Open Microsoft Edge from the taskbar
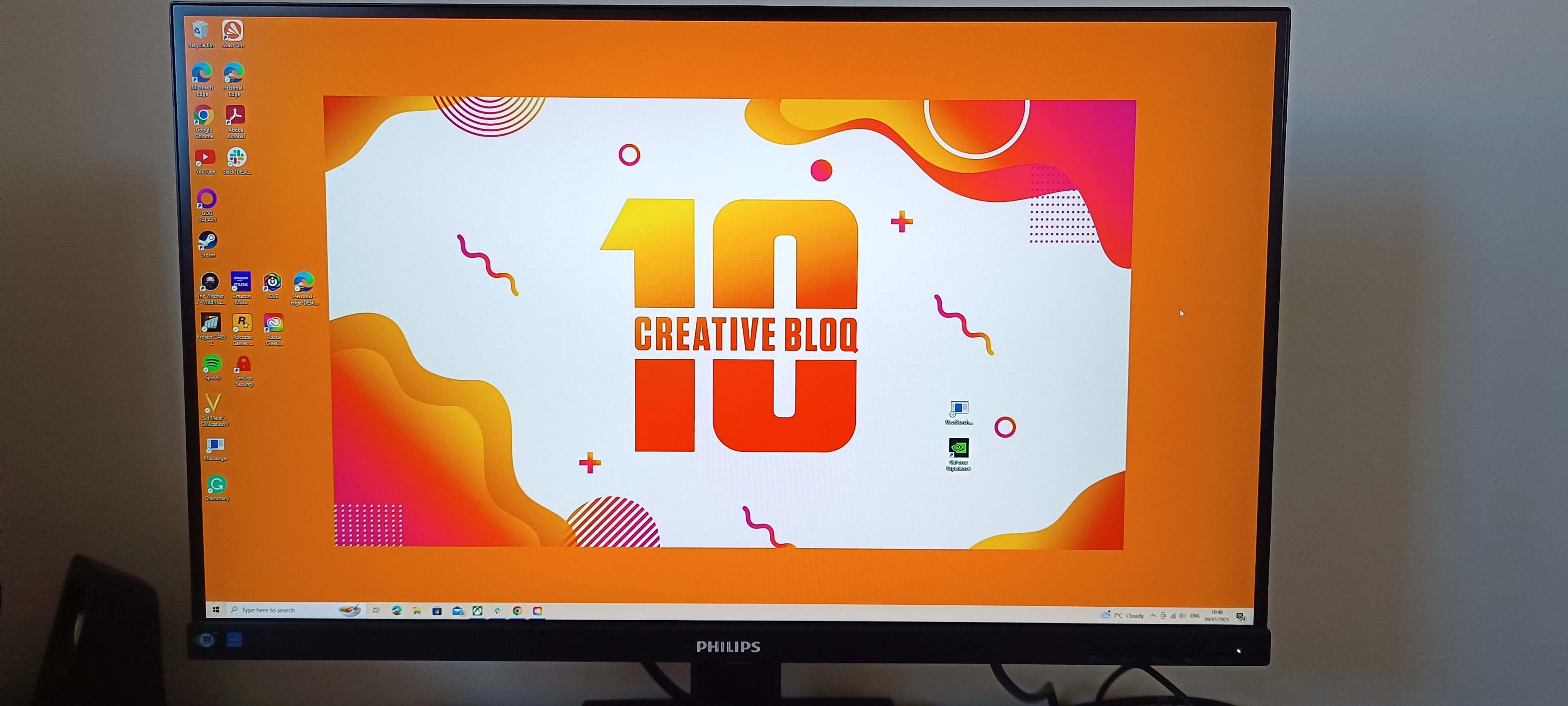Viewport: 1568px width, 706px height. 397,610
